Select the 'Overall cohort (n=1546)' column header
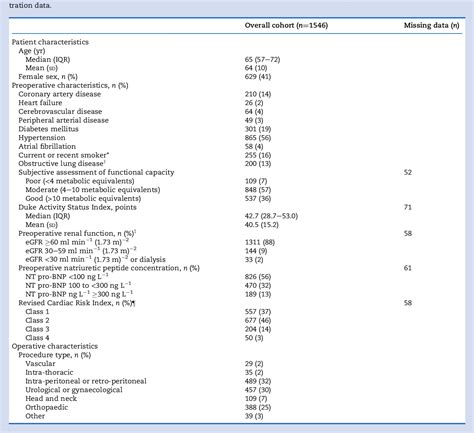Viewport: 474px width, 433px height. tap(286, 25)
